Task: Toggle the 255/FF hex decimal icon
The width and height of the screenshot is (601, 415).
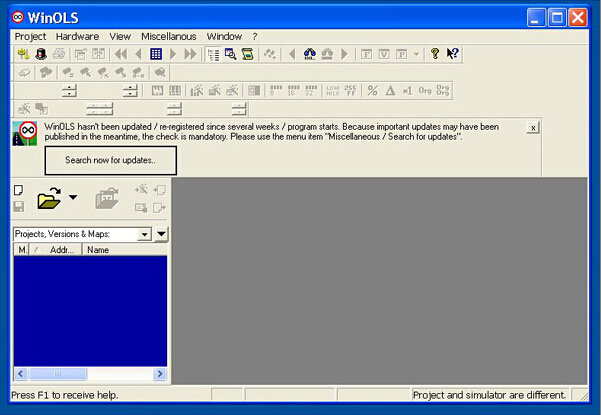Action: [x=350, y=90]
